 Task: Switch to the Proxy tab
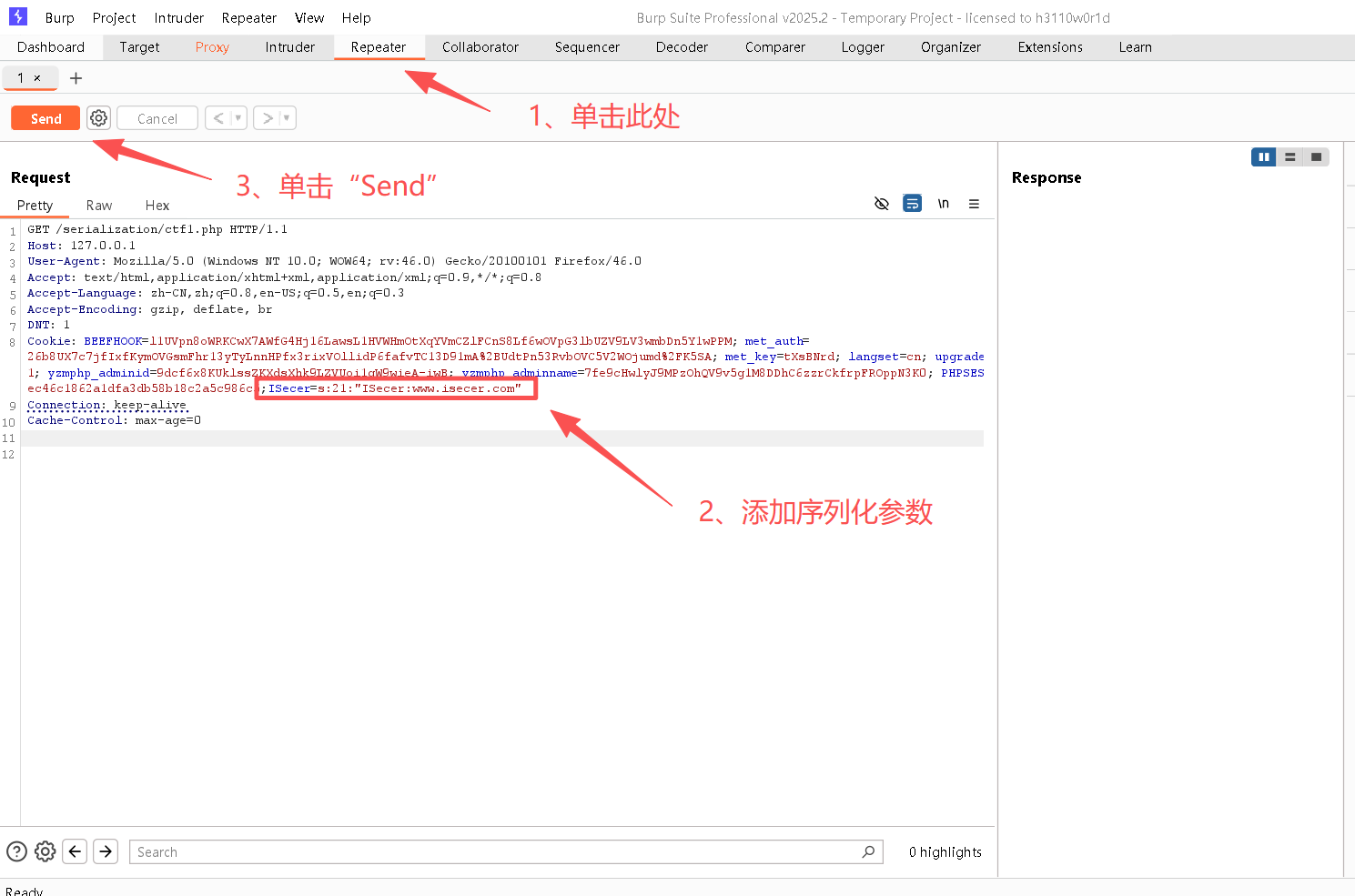(x=212, y=47)
